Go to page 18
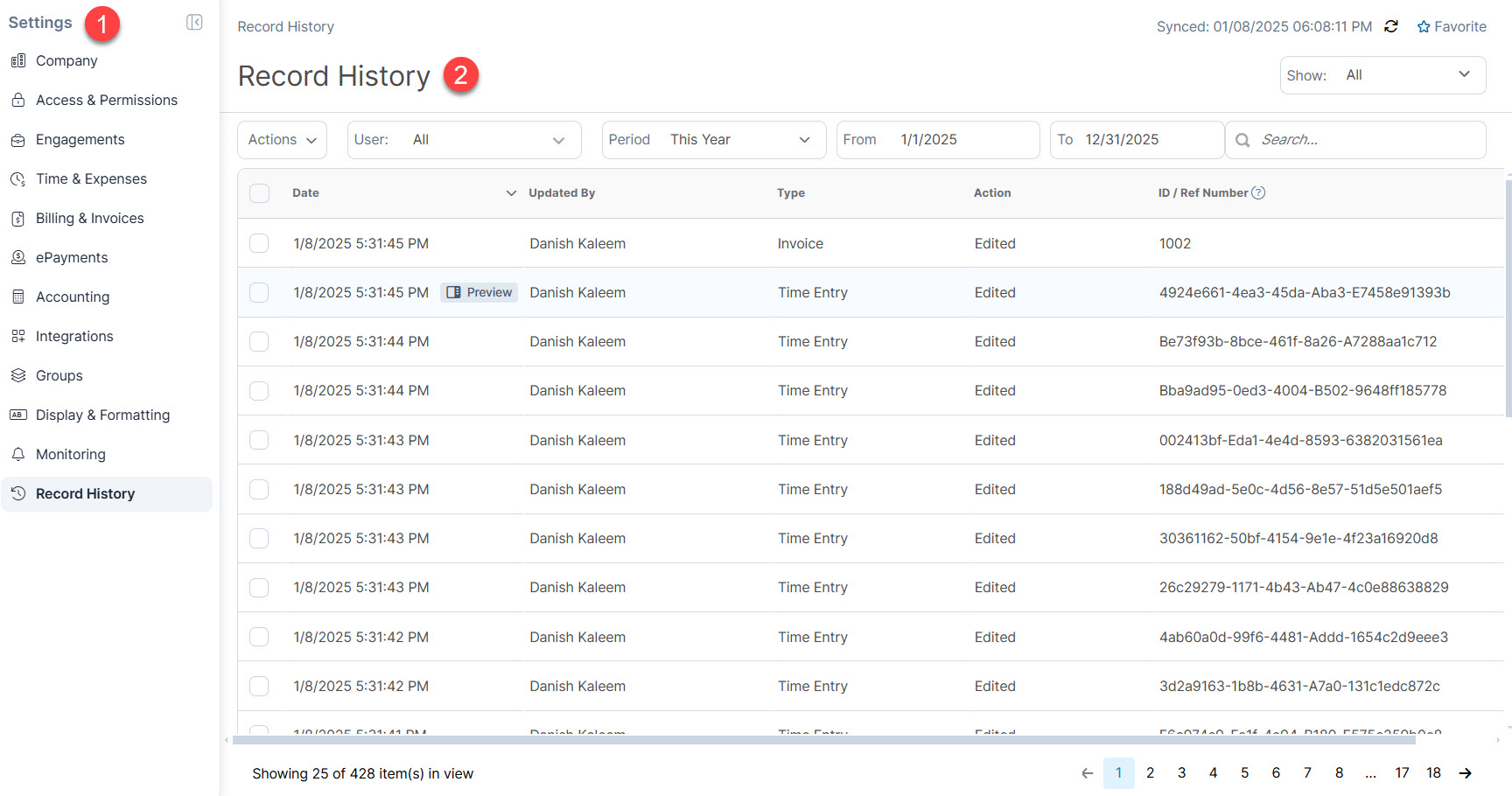 (1433, 773)
